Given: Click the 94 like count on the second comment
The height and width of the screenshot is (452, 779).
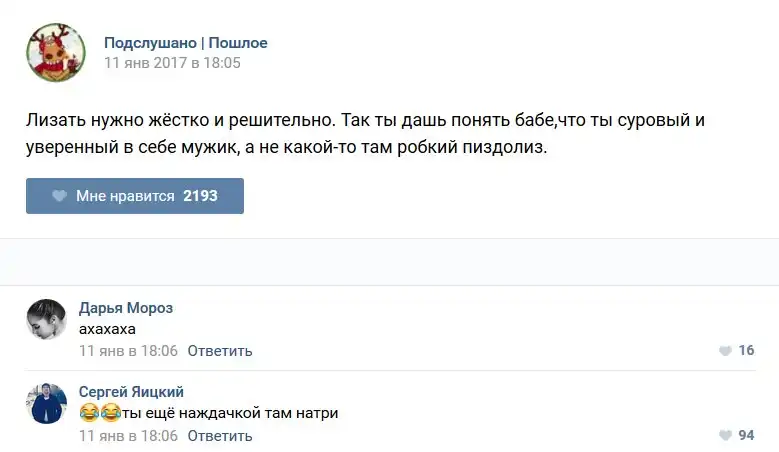Looking at the screenshot, I should tap(746, 436).
